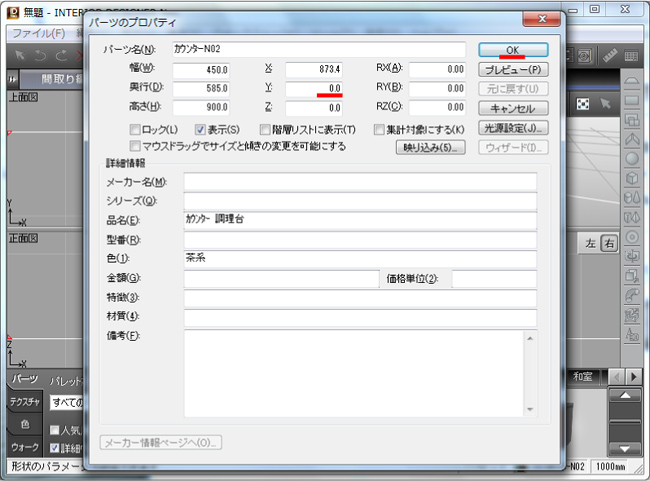Click the キャンセル button

pos(513,109)
